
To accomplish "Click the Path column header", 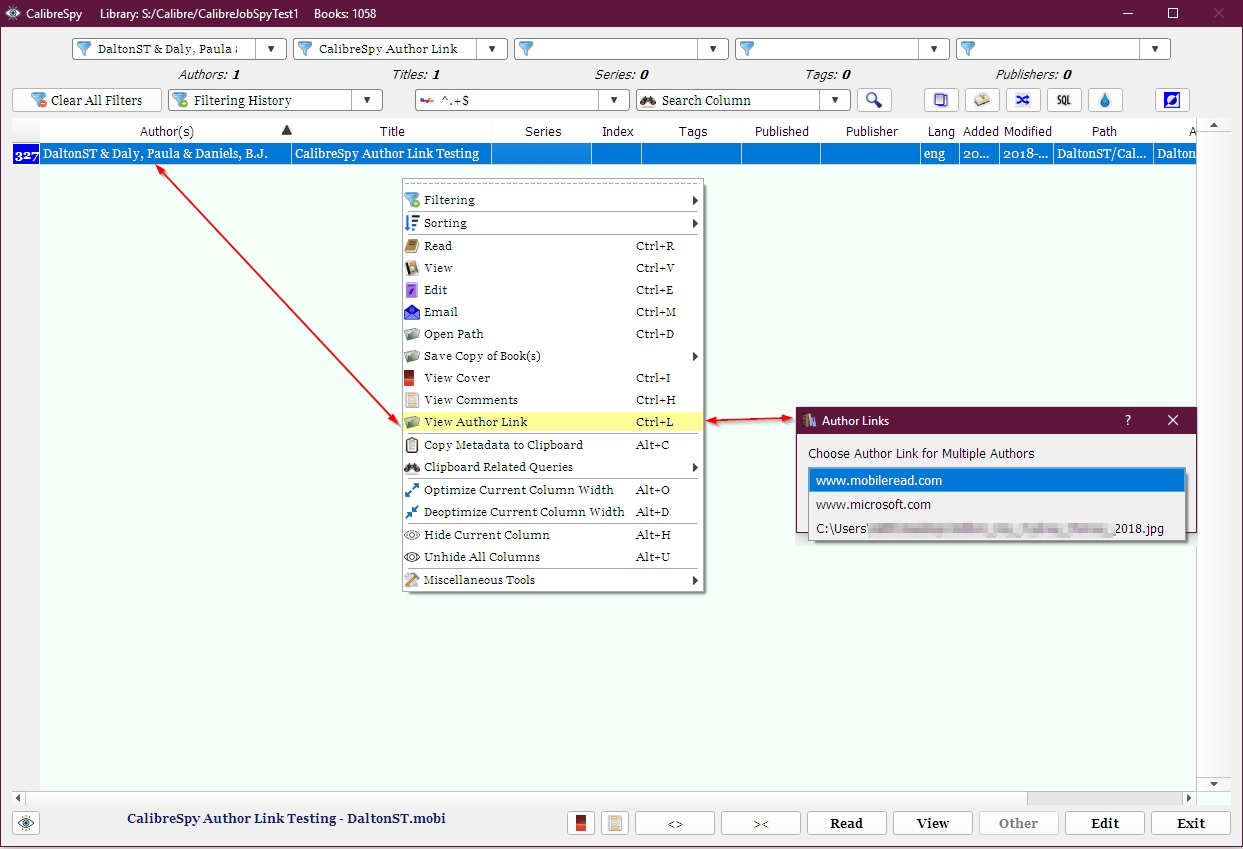I will click(x=1104, y=131).
